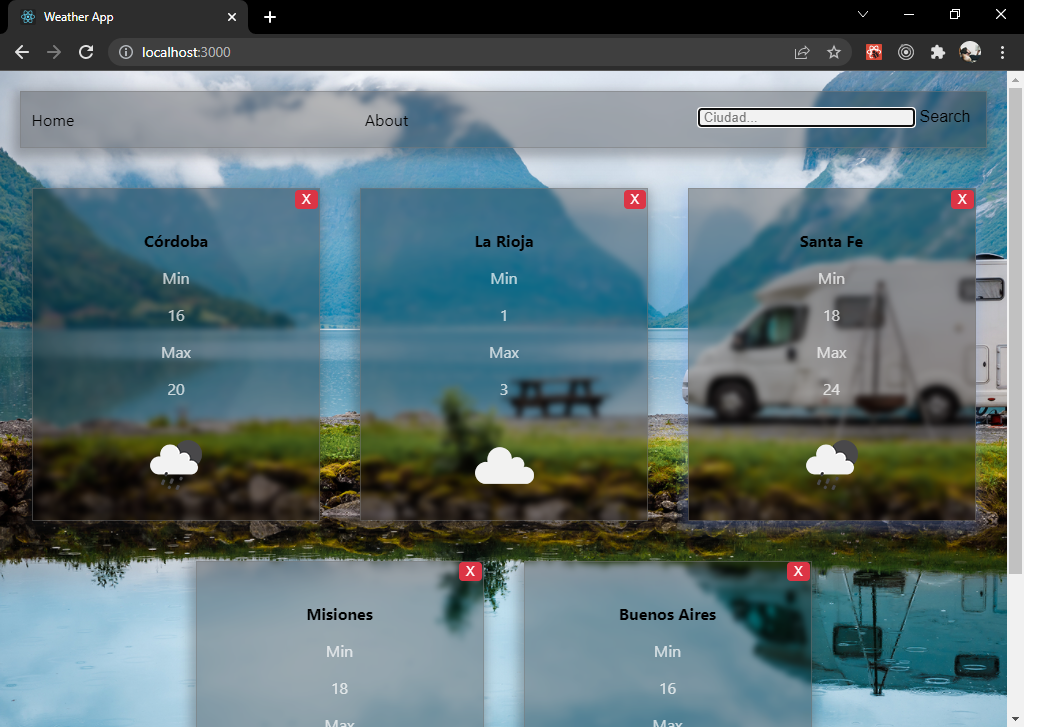Select the Córdoba city title
1039x727 pixels.
(176, 242)
